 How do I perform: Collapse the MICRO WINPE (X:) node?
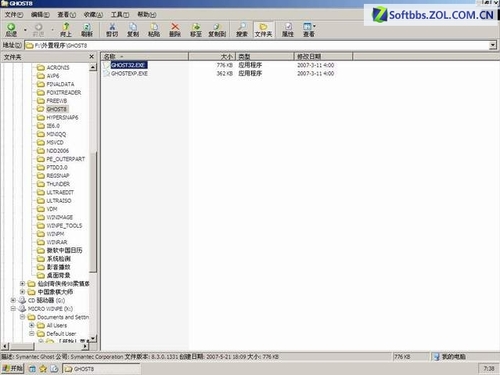tap(13, 309)
